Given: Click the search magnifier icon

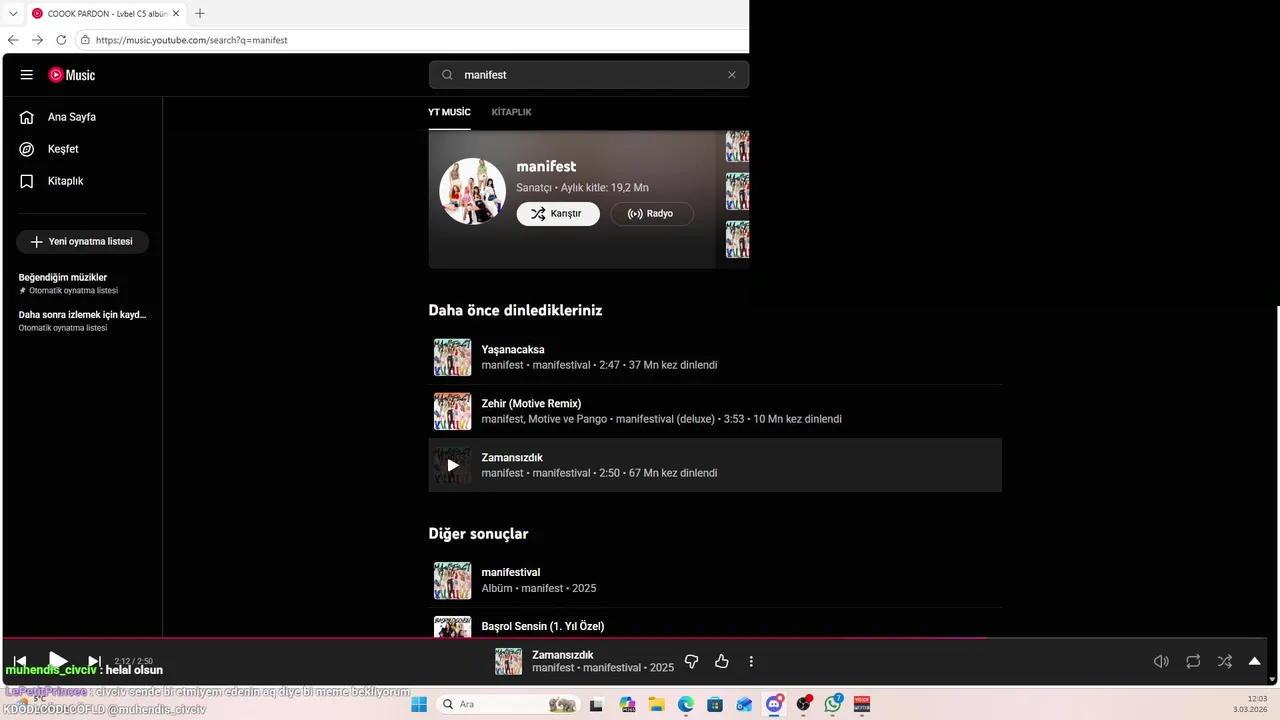Looking at the screenshot, I should click(447, 75).
